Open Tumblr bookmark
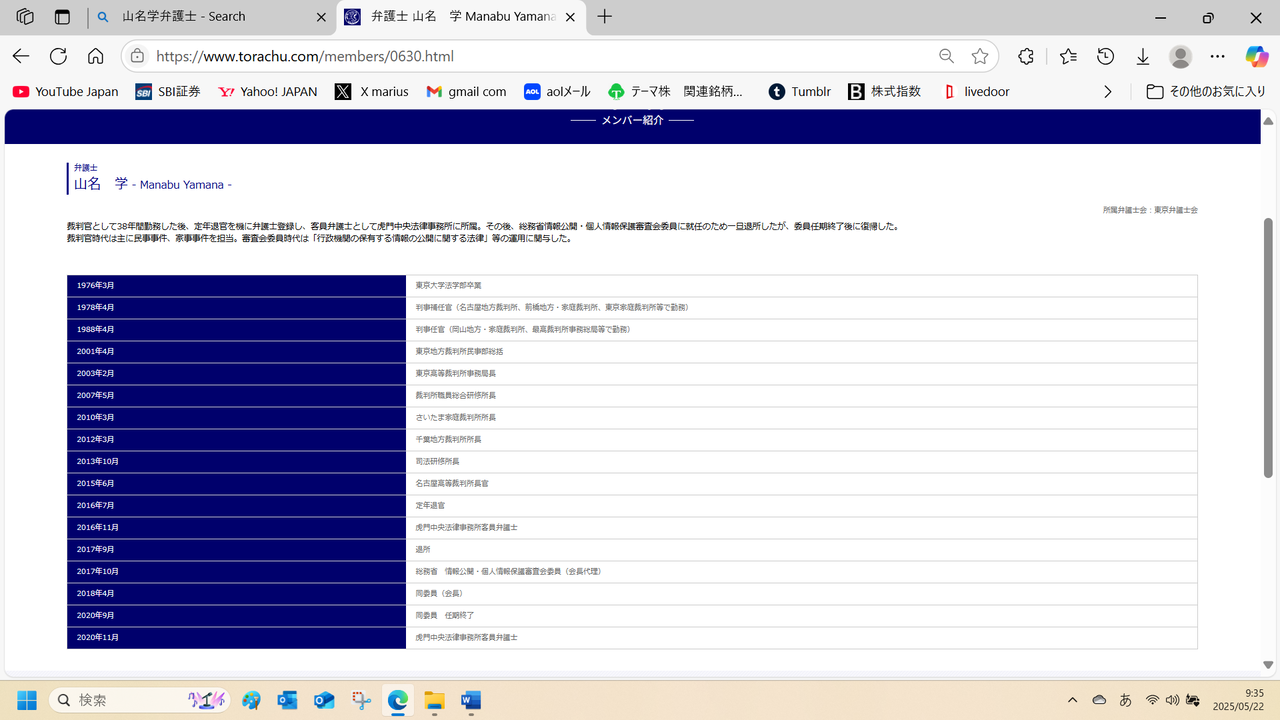The image size is (1280, 720). [800, 91]
